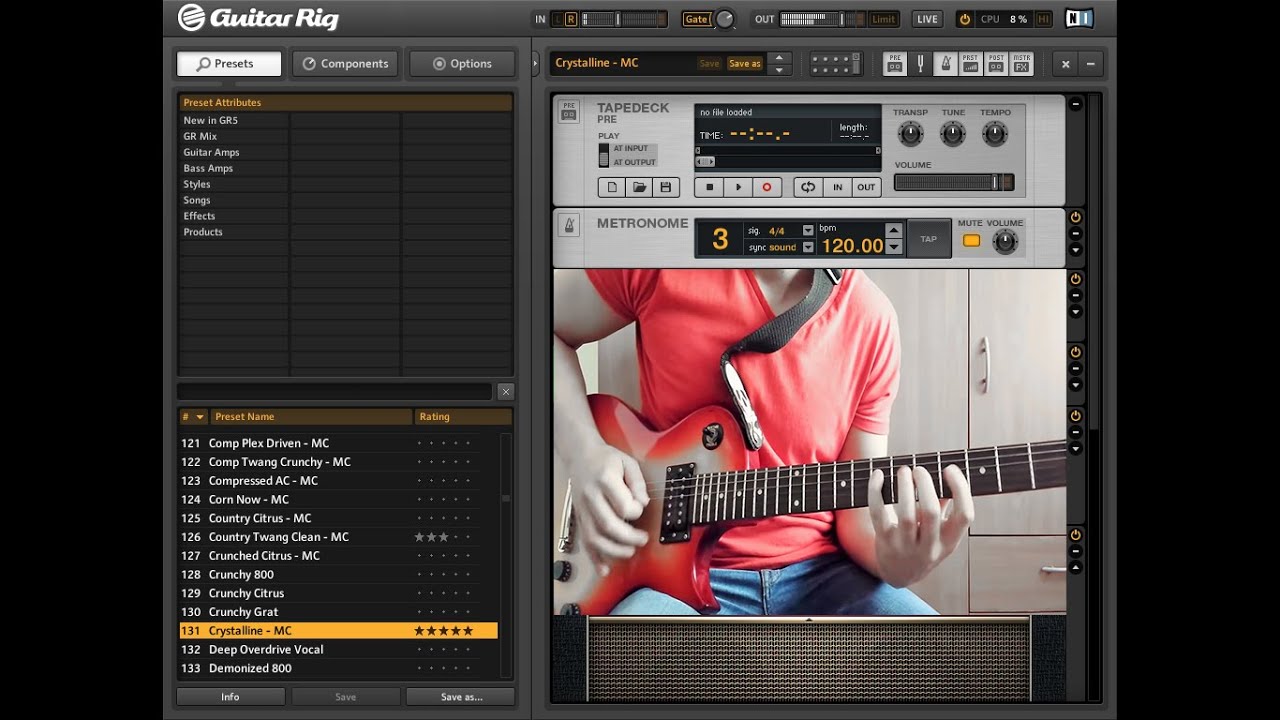Screen dimensions: 1280x720
Task: Open the Metronome sync sound dropdown
Action: coord(808,247)
